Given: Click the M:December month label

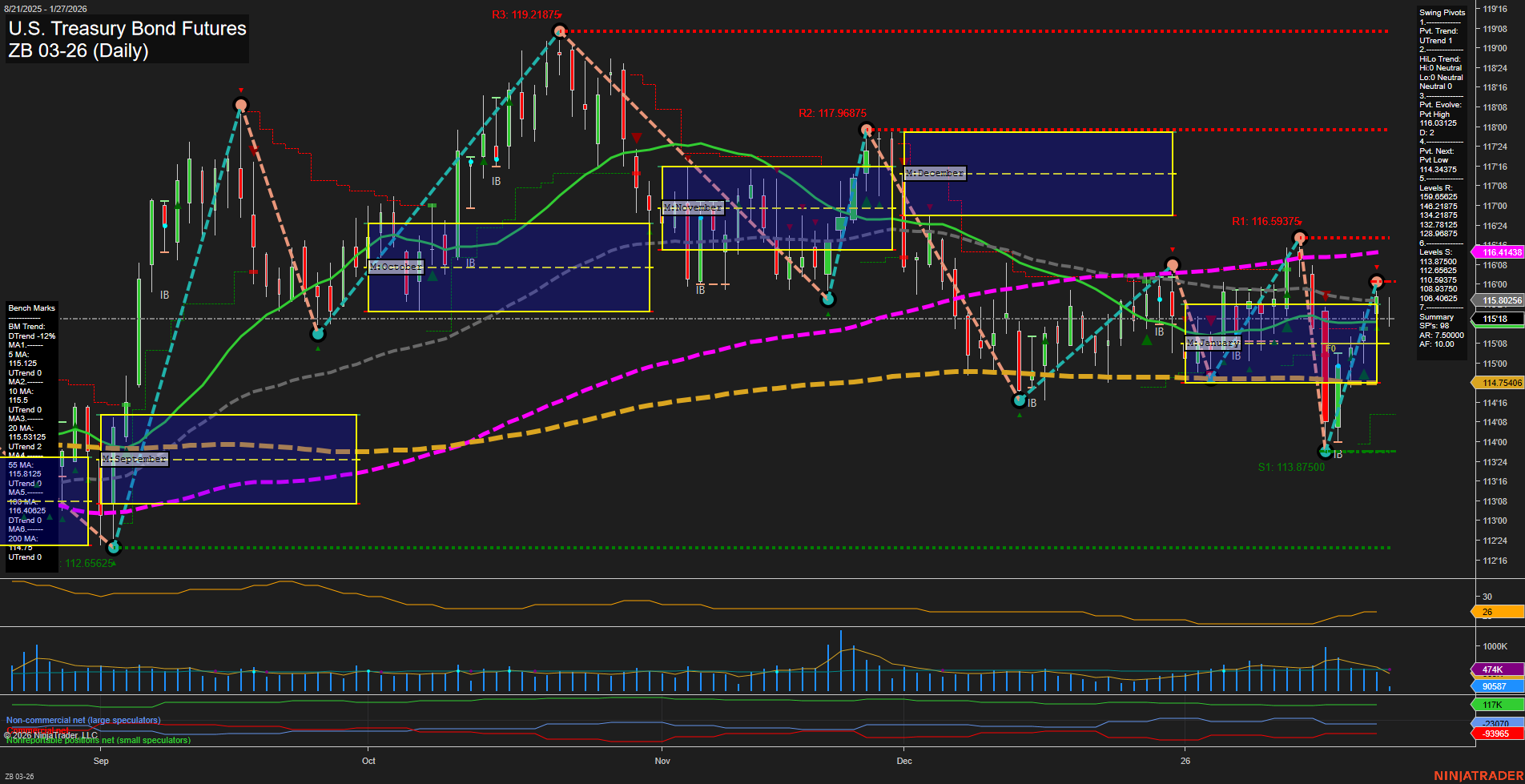Looking at the screenshot, I should [x=935, y=172].
